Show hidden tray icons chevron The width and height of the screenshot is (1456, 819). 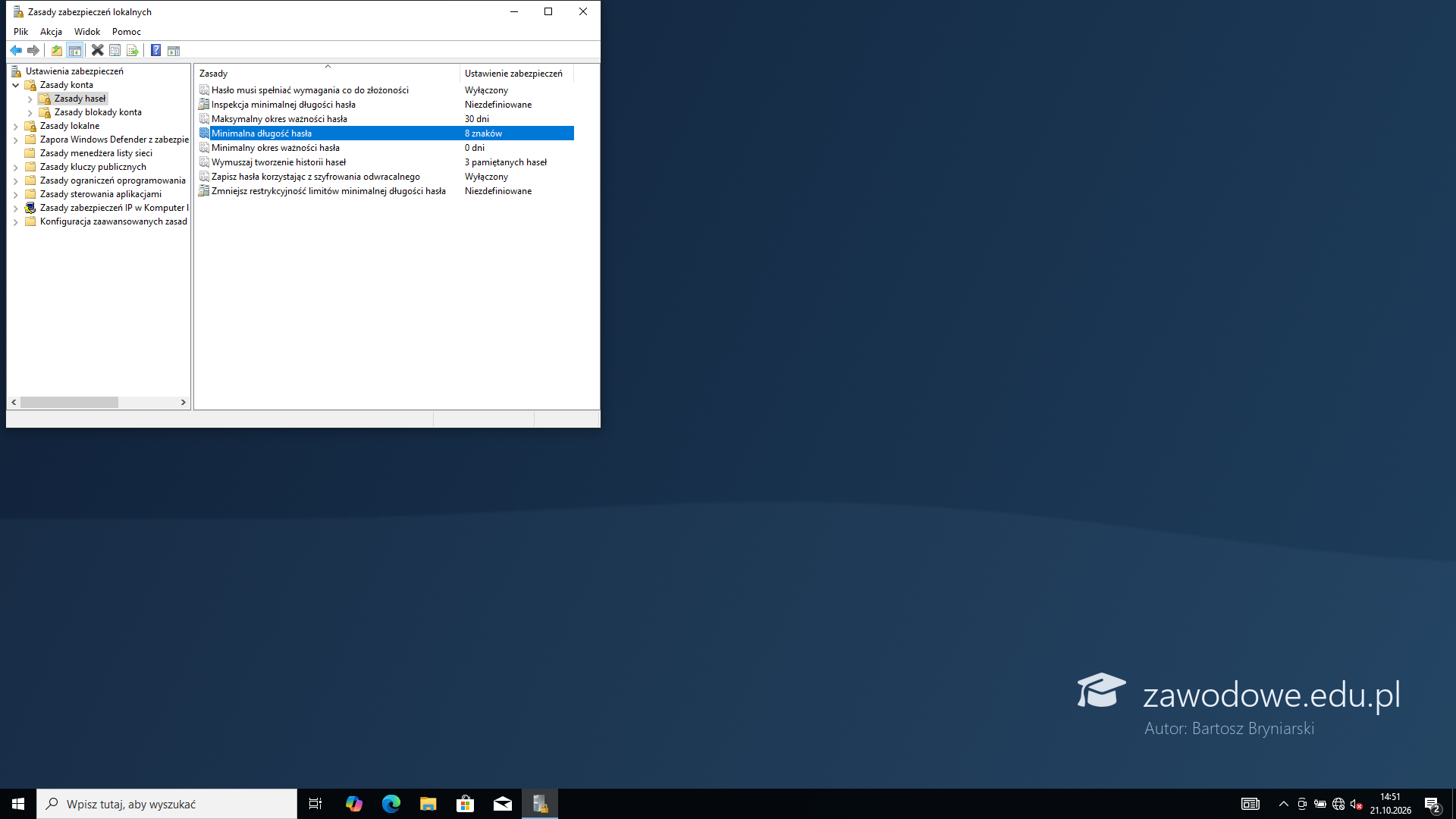tap(1284, 804)
